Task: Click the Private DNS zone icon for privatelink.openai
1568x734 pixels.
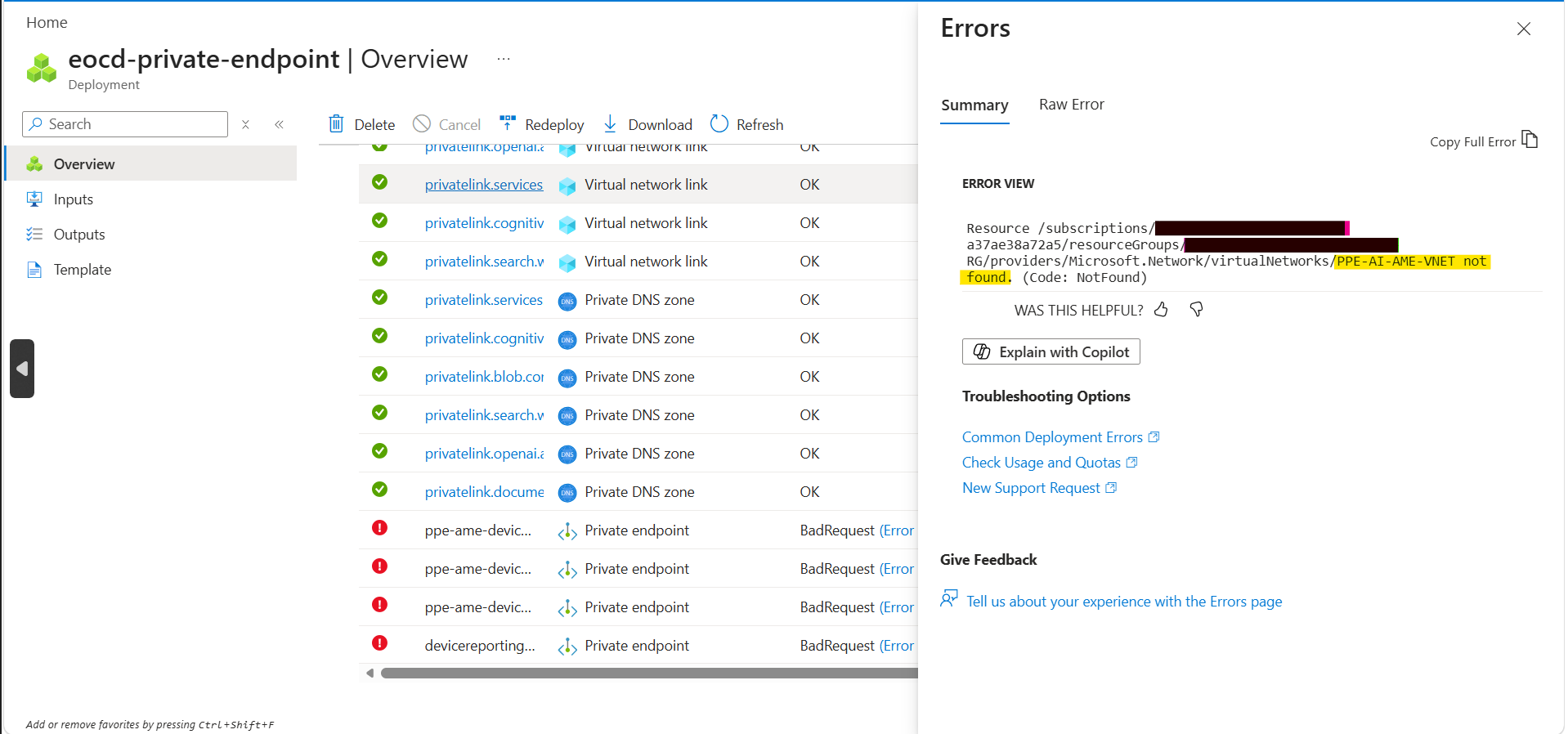Action: pyautogui.click(x=567, y=454)
